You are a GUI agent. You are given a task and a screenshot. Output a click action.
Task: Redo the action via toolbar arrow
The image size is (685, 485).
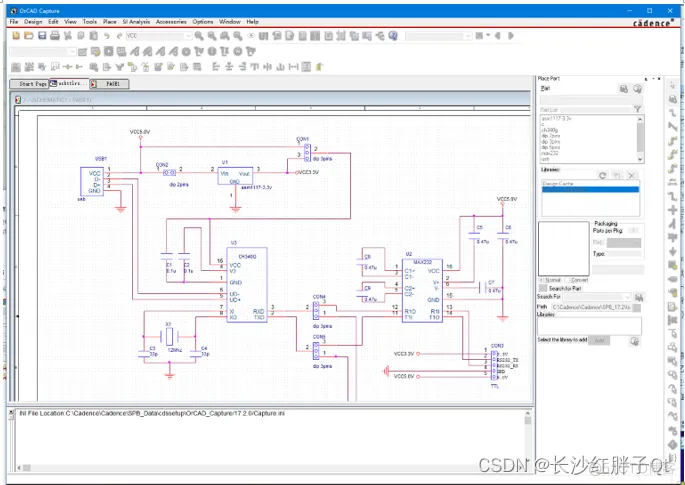tap(119, 36)
